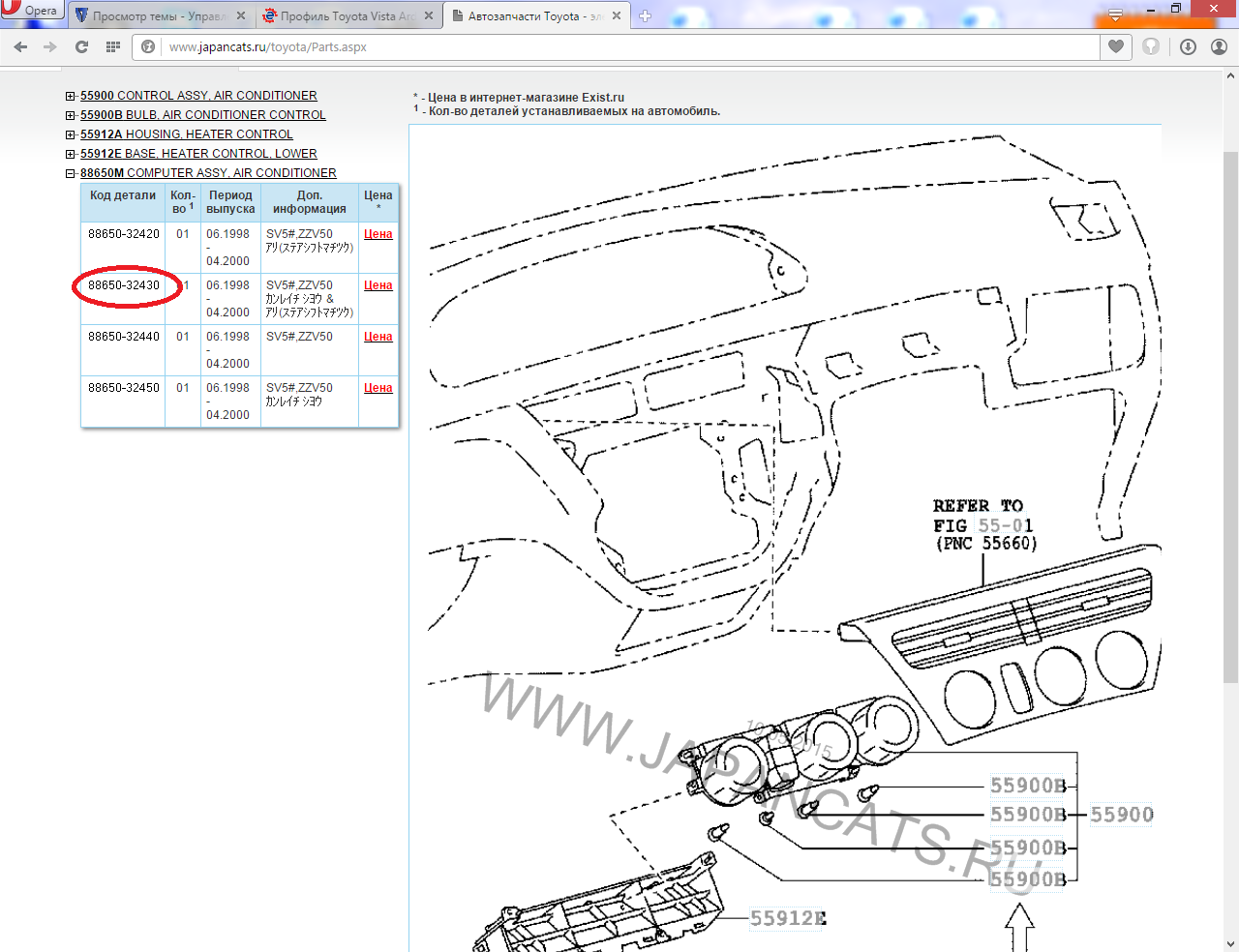The height and width of the screenshot is (952, 1239).
Task: Expand the 55912A HOUSING, HEATER CONTROL node
Action: tap(71, 134)
